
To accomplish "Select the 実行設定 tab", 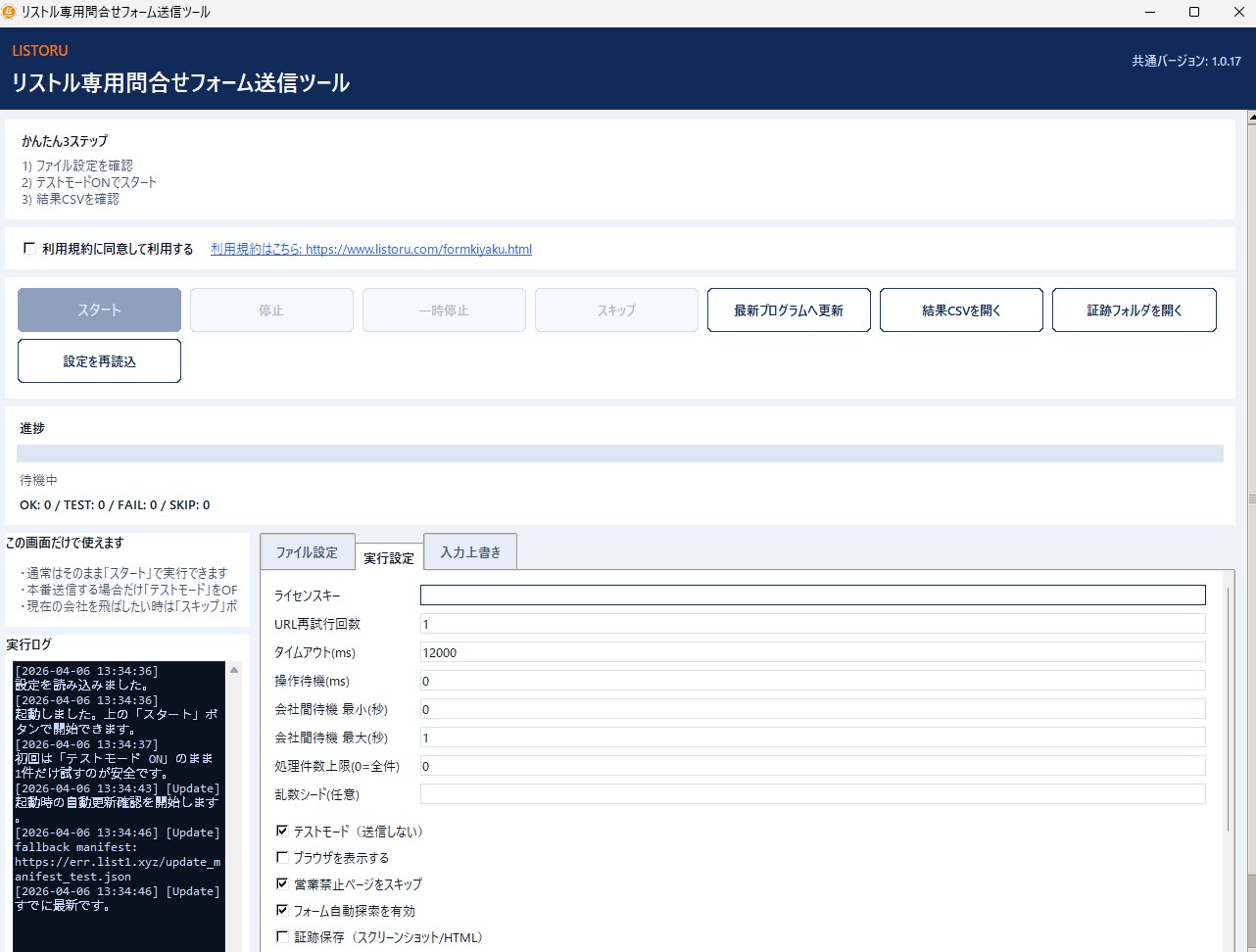I will (x=389, y=556).
